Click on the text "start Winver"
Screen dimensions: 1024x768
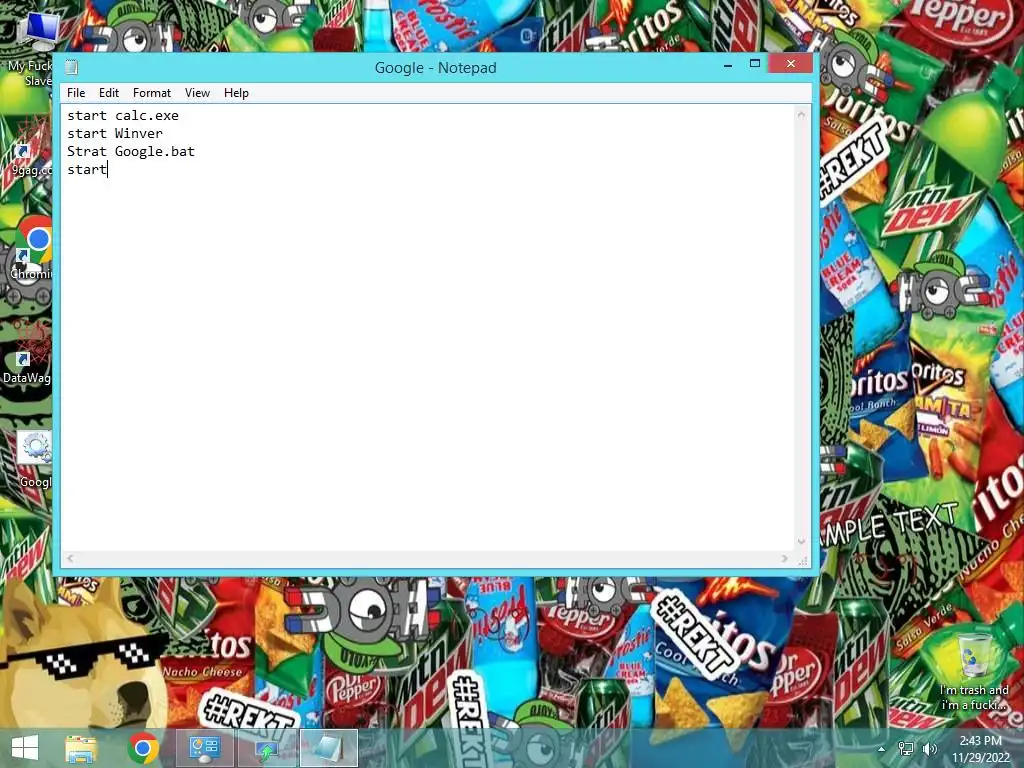[x=115, y=133]
